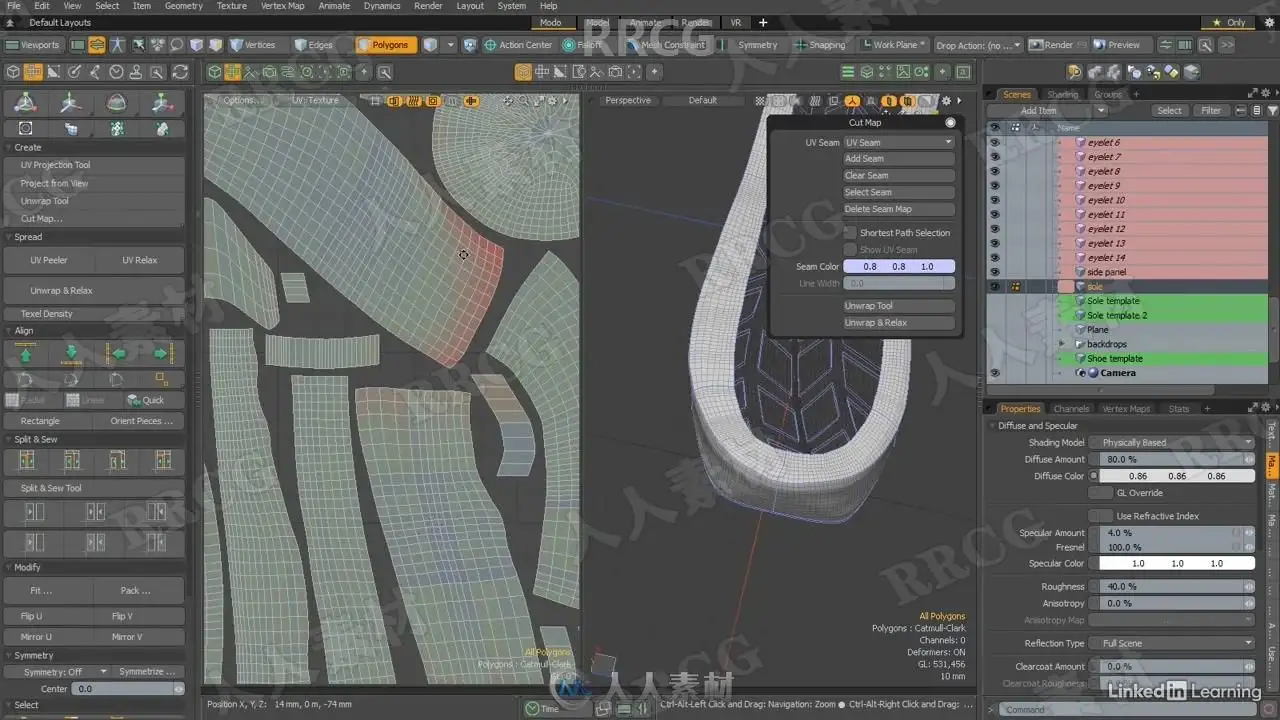Open the UV Seam dropdown

[899, 143]
